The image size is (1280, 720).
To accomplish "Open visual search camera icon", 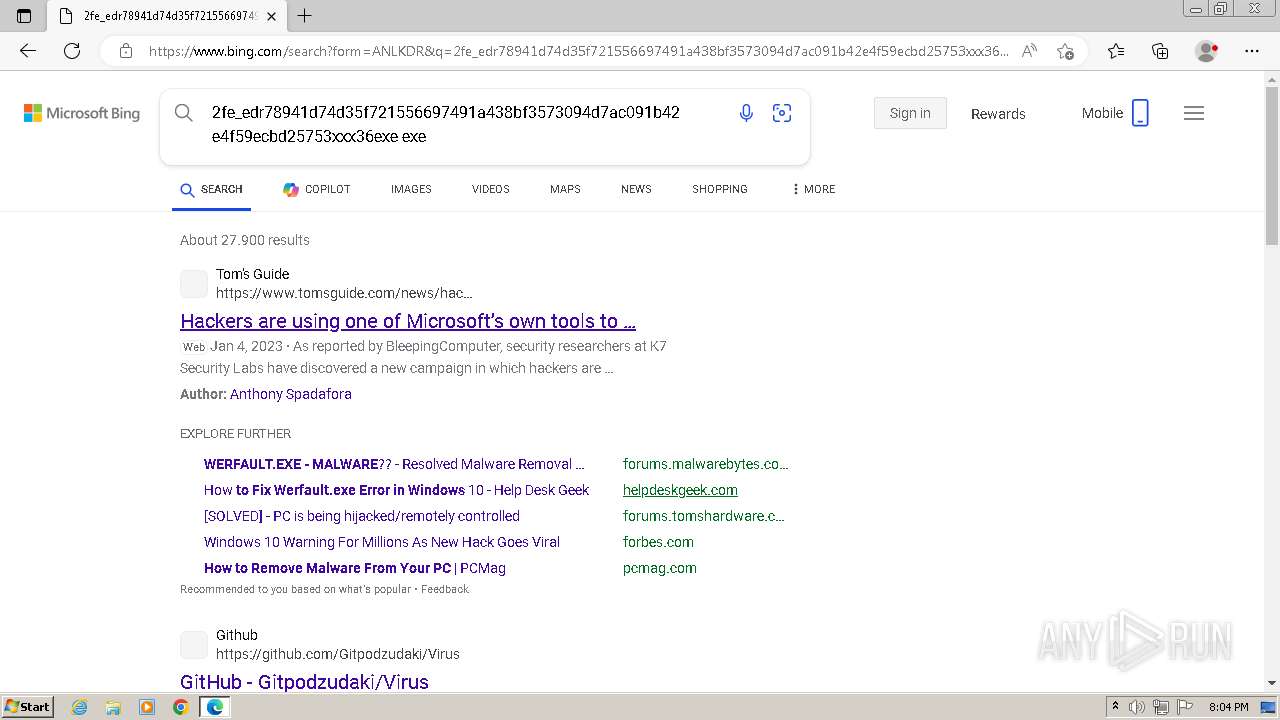I will pos(782,113).
